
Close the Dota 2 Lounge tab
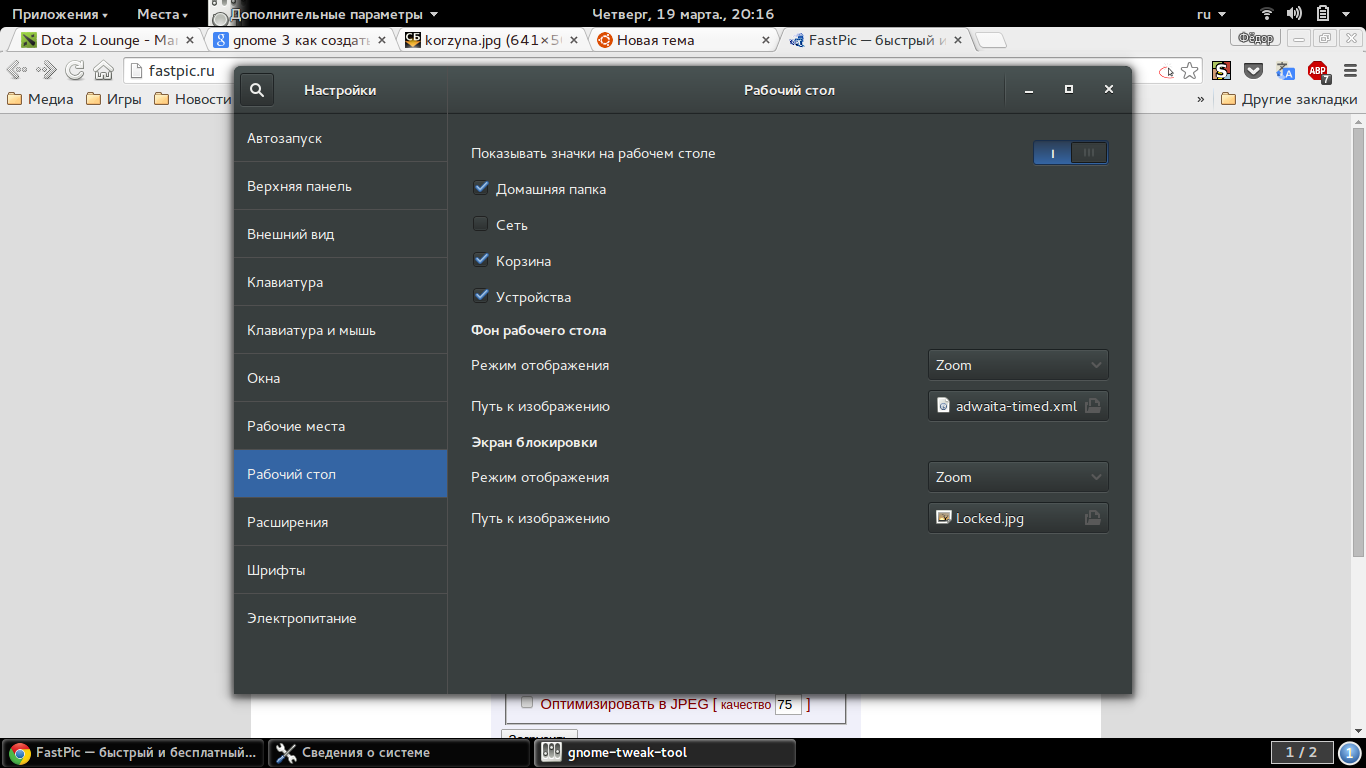tap(190, 40)
